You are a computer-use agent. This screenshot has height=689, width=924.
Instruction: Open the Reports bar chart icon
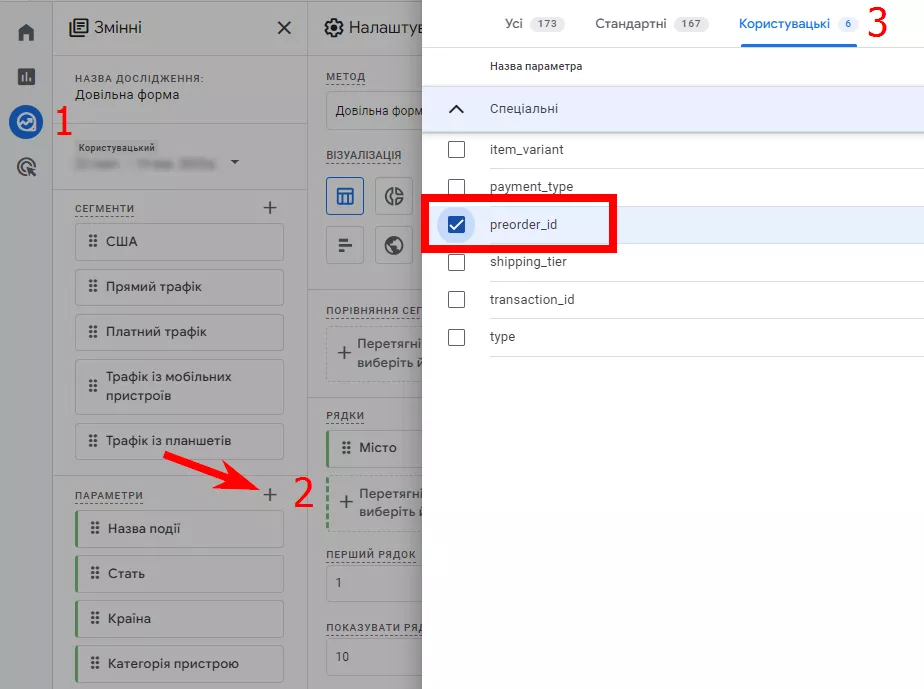point(26,77)
